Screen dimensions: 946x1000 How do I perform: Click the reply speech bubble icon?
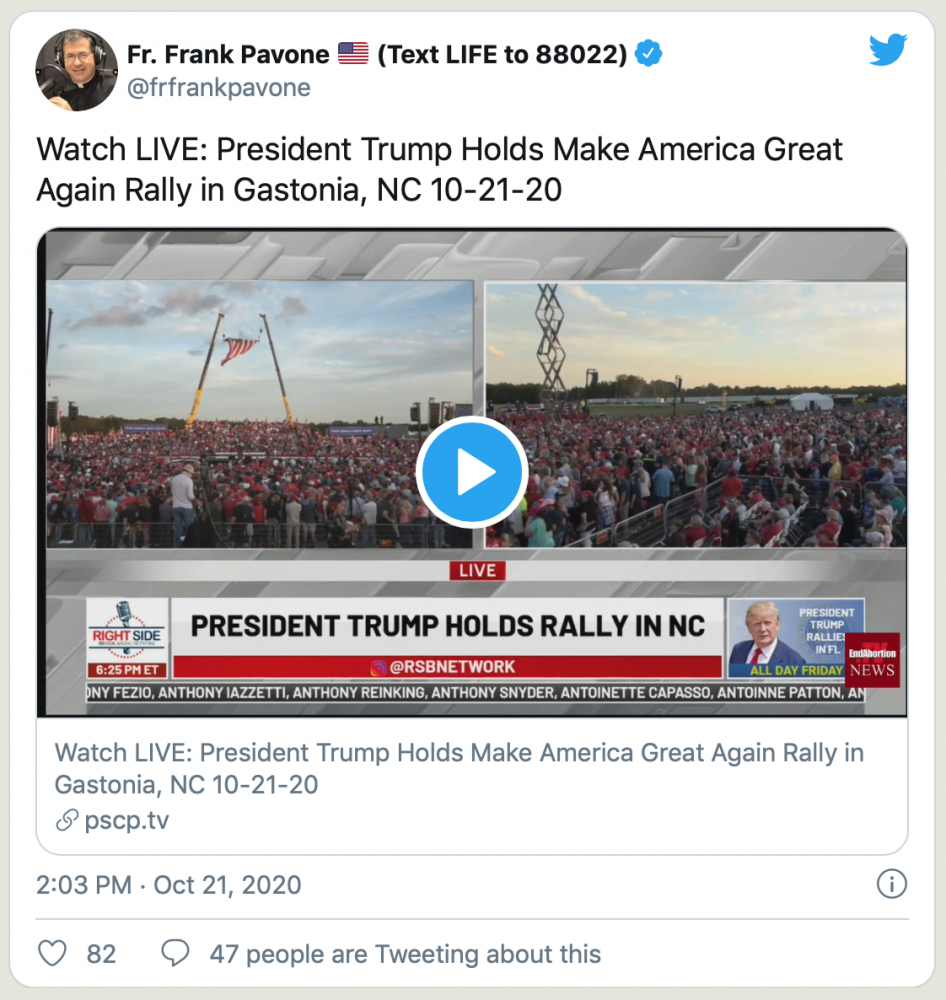point(176,953)
